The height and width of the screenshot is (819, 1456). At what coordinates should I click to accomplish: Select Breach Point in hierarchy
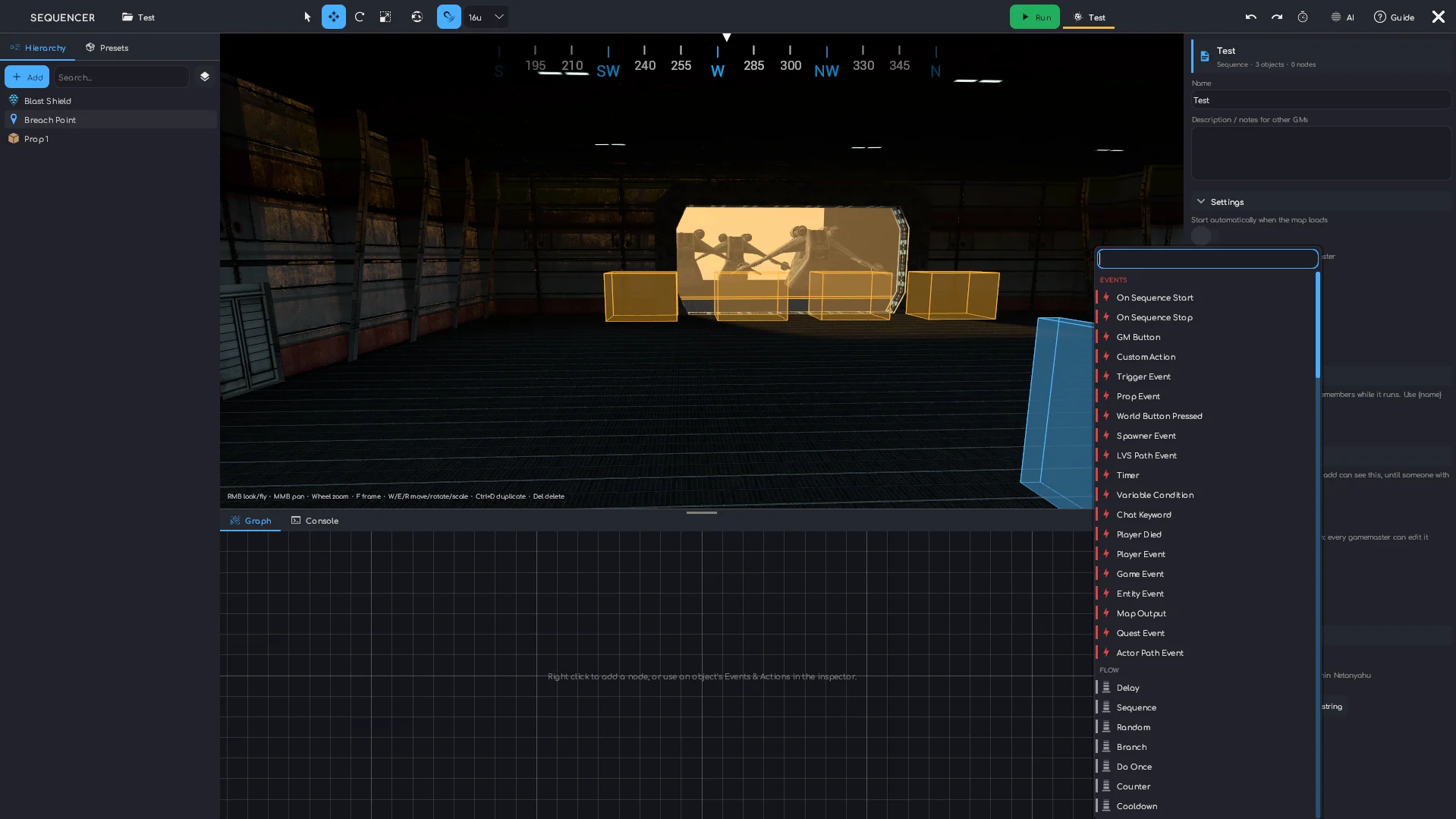click(110, 119)
